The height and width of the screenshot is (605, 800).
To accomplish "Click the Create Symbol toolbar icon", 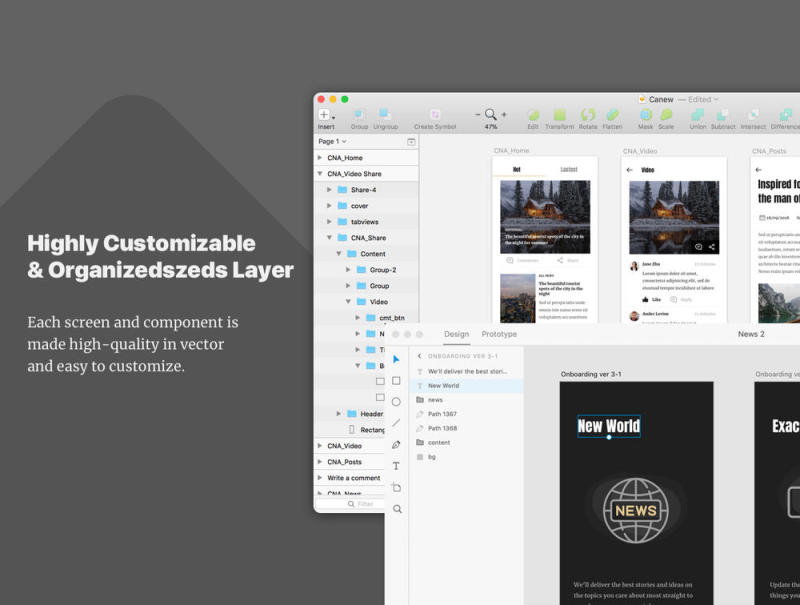I will tap(435, 115).
